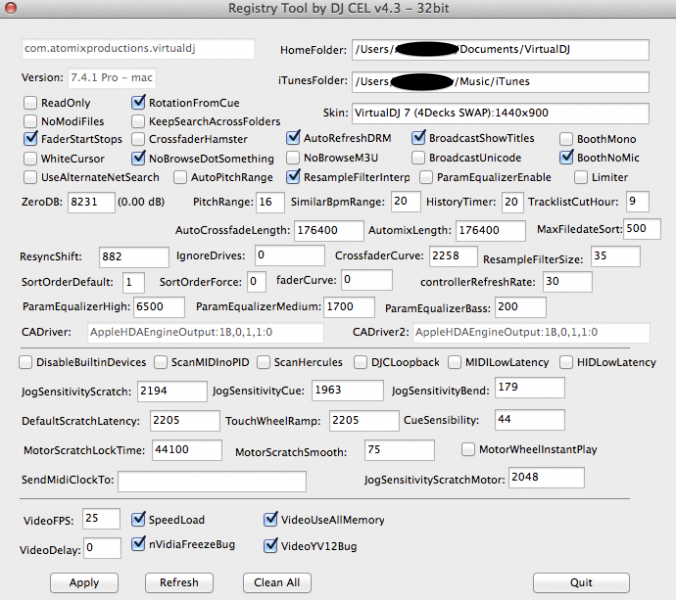
Task: Click the AutoCrossfadeLength field
Action: [329, 230]
